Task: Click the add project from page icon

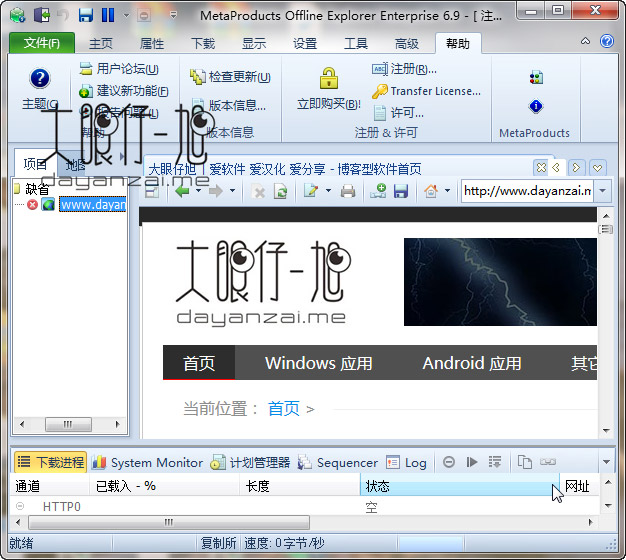Action: tap(378, 191)
